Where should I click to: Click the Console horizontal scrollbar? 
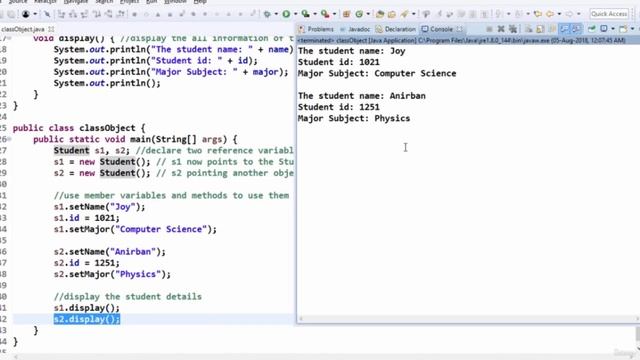[468, 318]
